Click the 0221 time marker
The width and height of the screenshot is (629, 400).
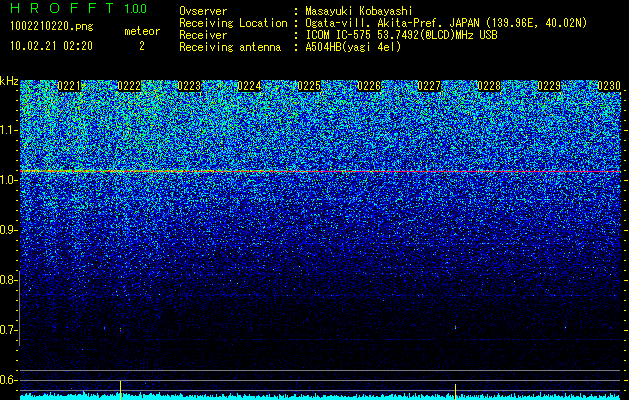[69, 86]
